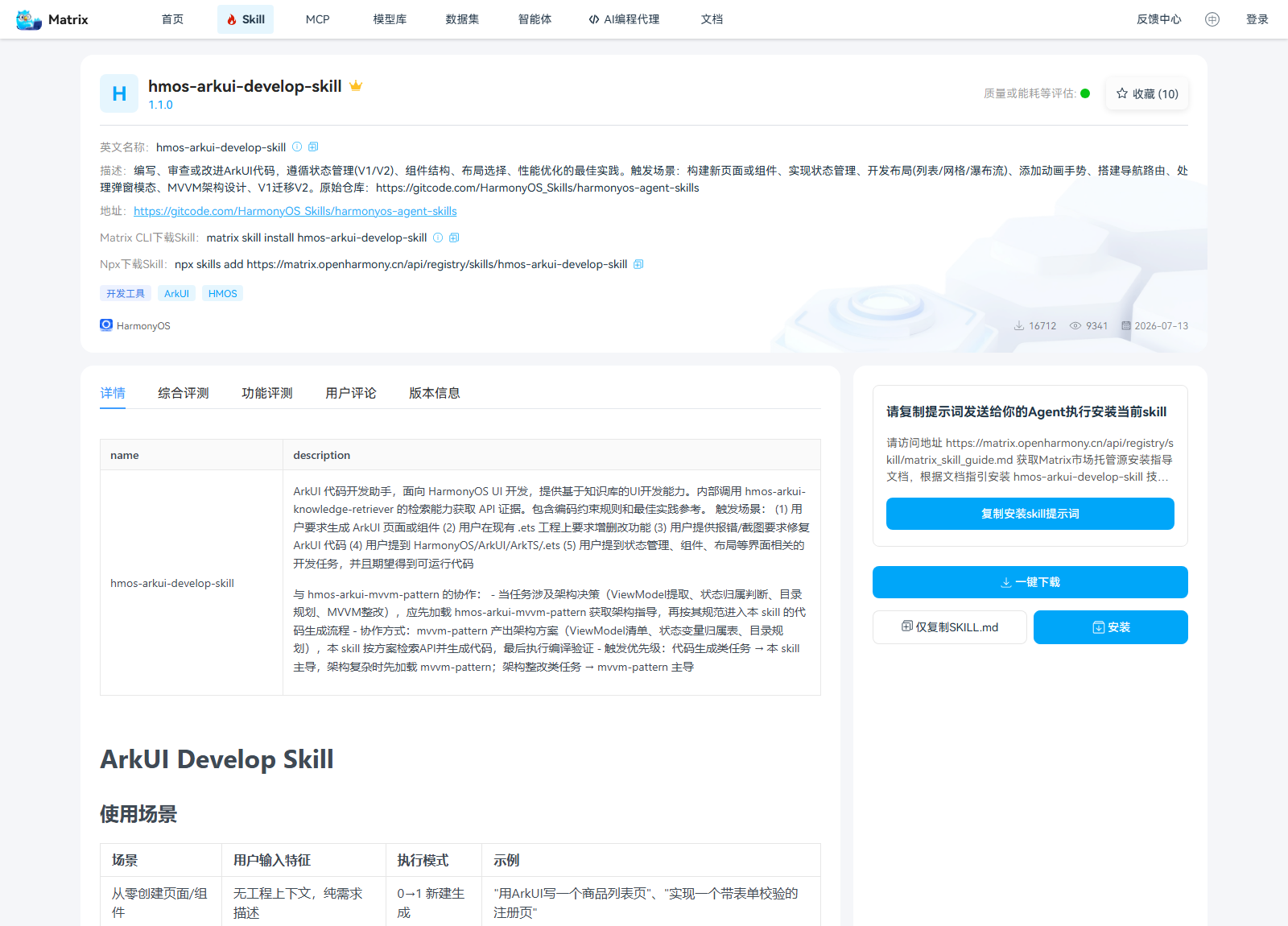Click the 收藏 (10) favorite button
The height and width of the screenshot is (926, 1288).
[1147, 93]
